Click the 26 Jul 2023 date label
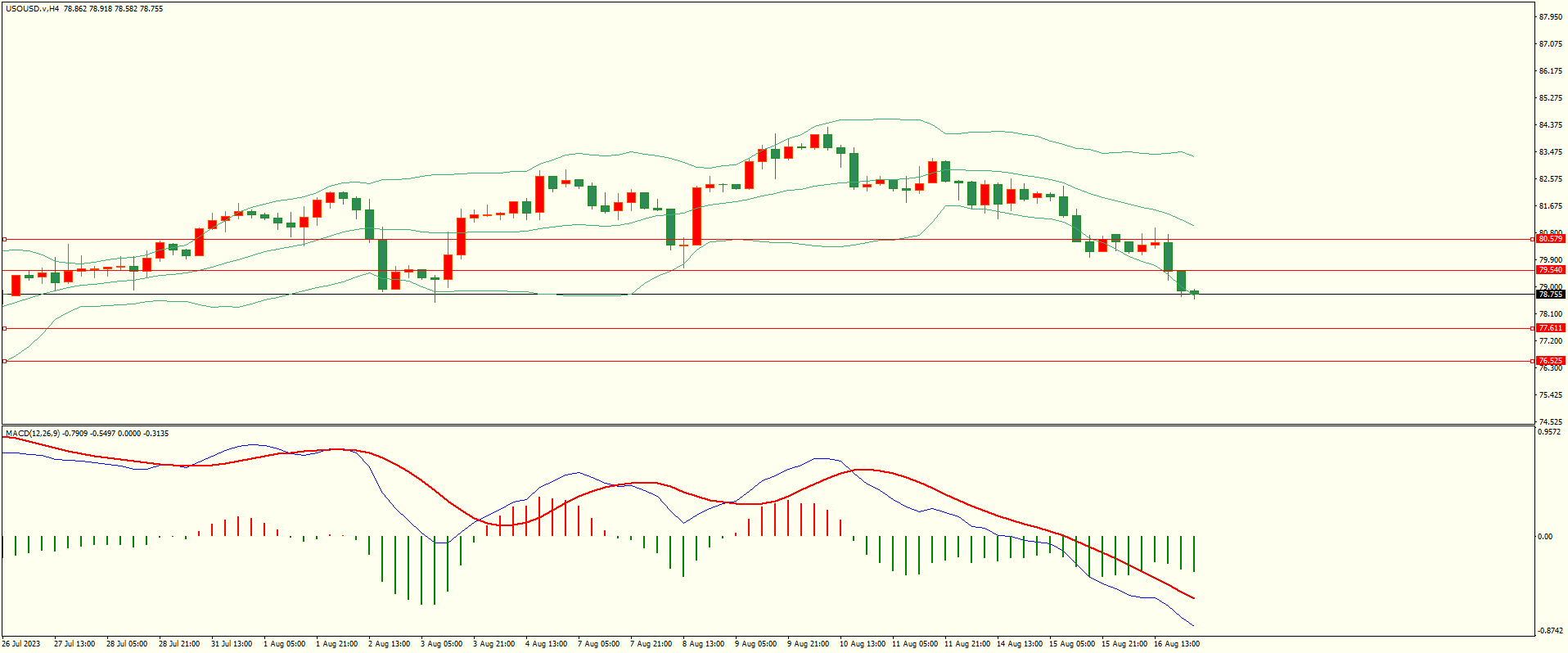The width and height of the screenshot is (1568, 653). (21, 644)
